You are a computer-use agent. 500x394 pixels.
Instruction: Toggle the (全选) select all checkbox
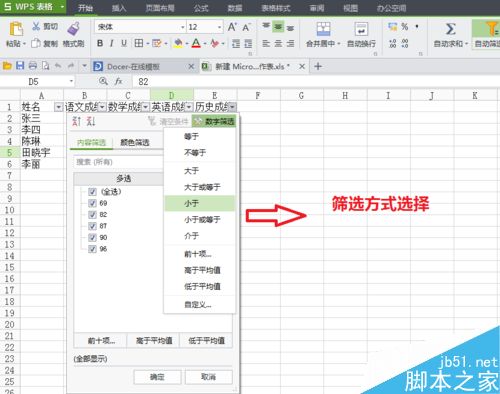pos(92,192)
